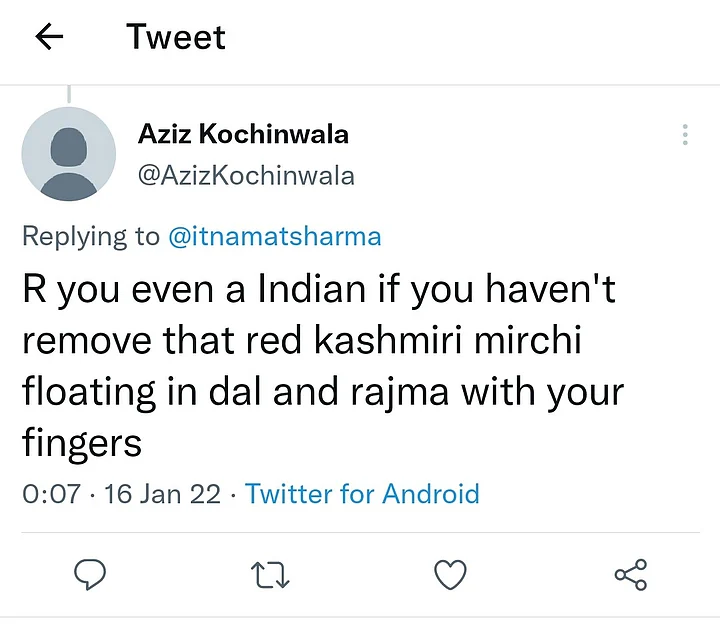The image size is (720, 636).
Task: Click the display name Aziz Kochinwala
Action: click(242, 134)
